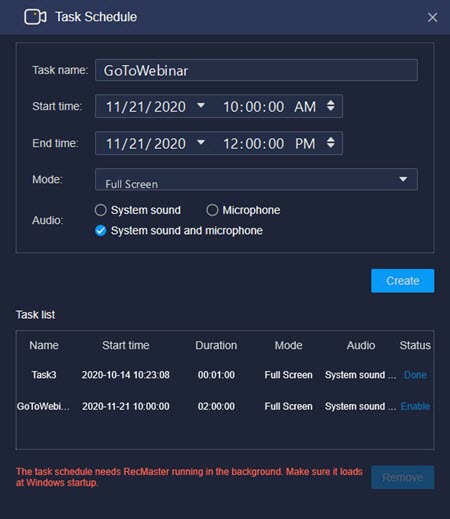Click the camera recorder icon in title bar
Screen dimensions: 450x519
(x=35, y=17)
